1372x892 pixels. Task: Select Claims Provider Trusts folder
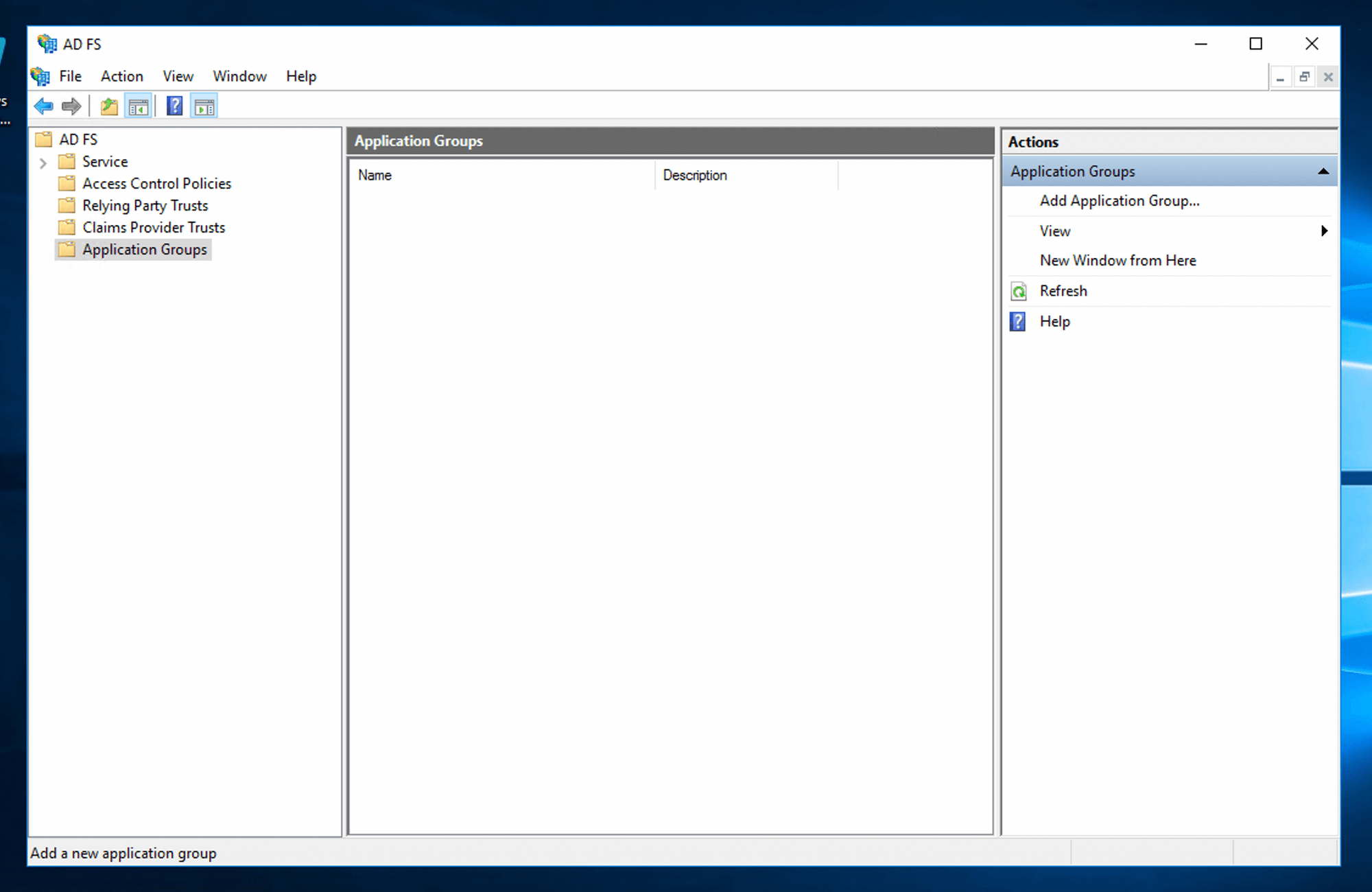tap(154, 228)
